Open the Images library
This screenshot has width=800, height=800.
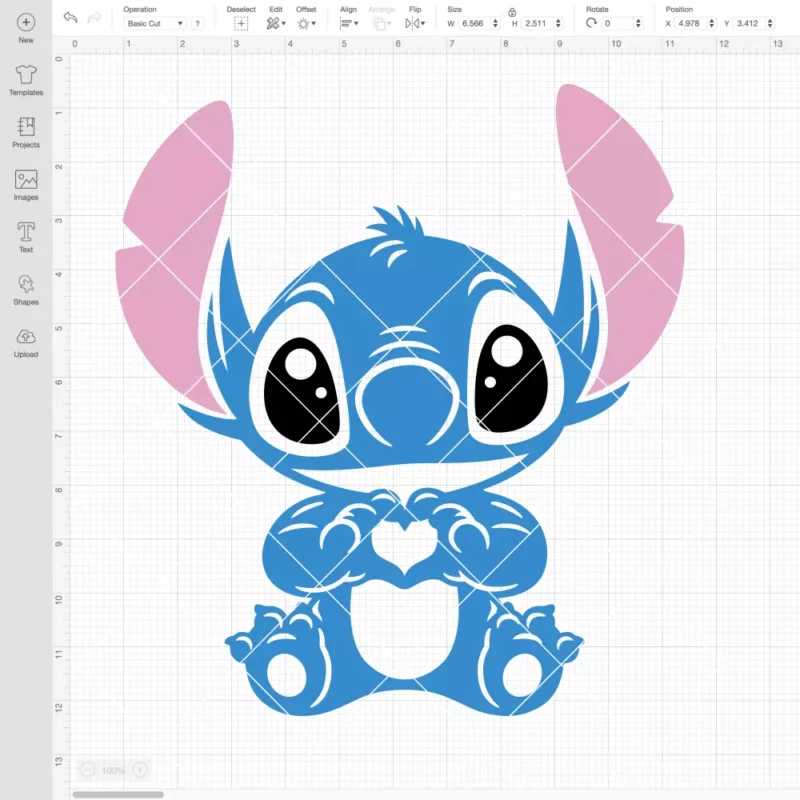tap(26, 185)
